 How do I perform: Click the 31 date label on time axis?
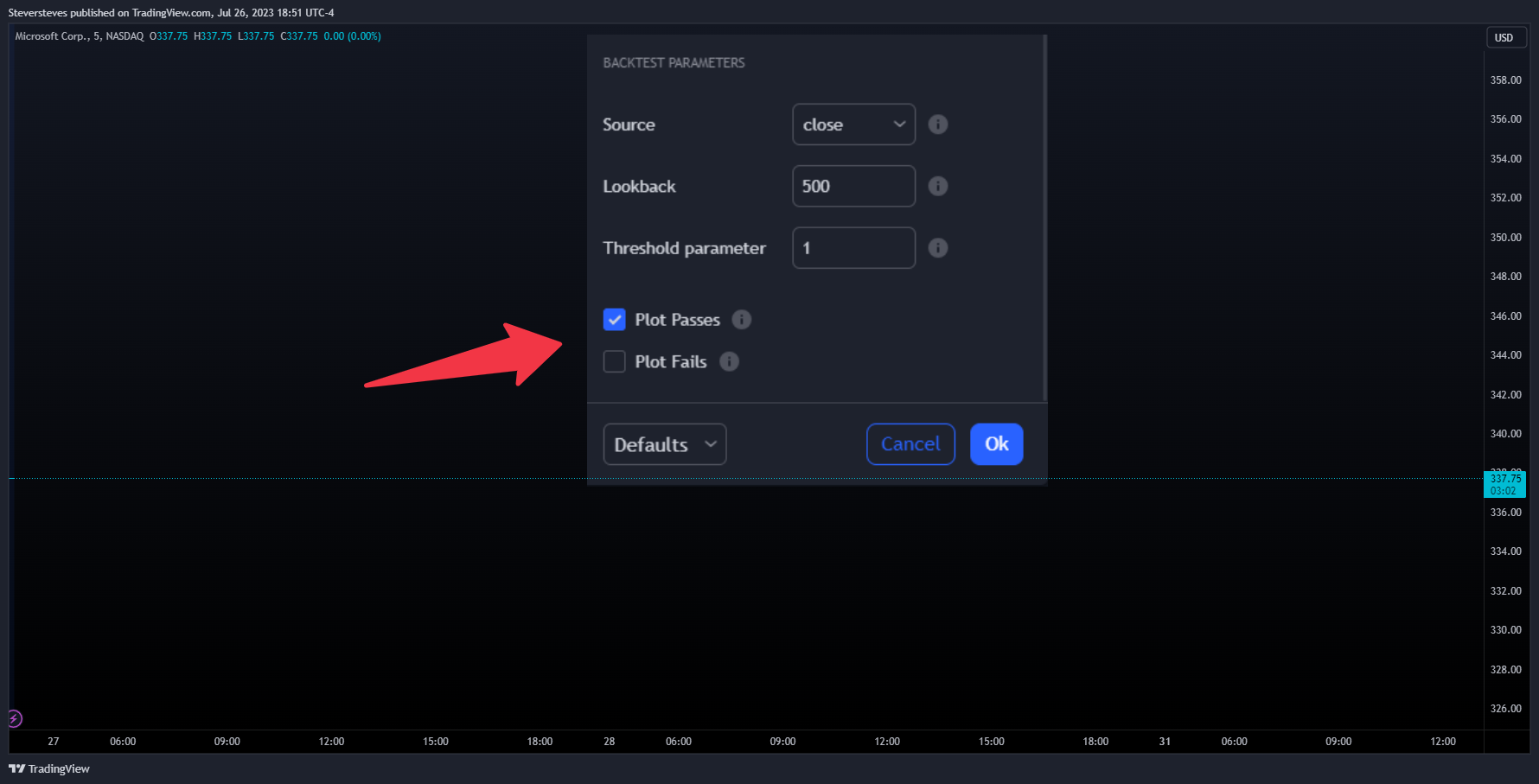(1165, 742)
